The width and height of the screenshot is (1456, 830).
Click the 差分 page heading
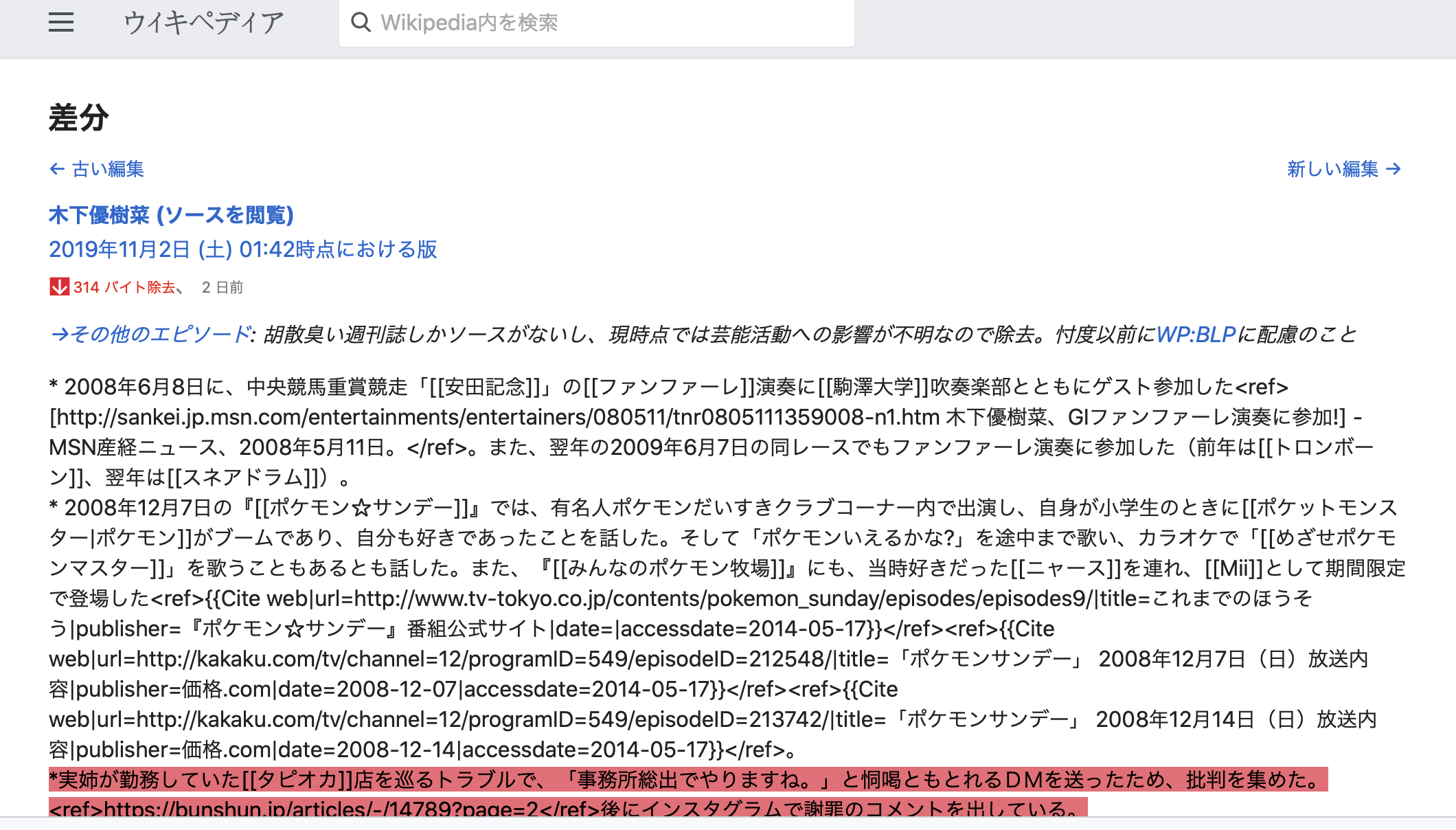click(79, 117)
